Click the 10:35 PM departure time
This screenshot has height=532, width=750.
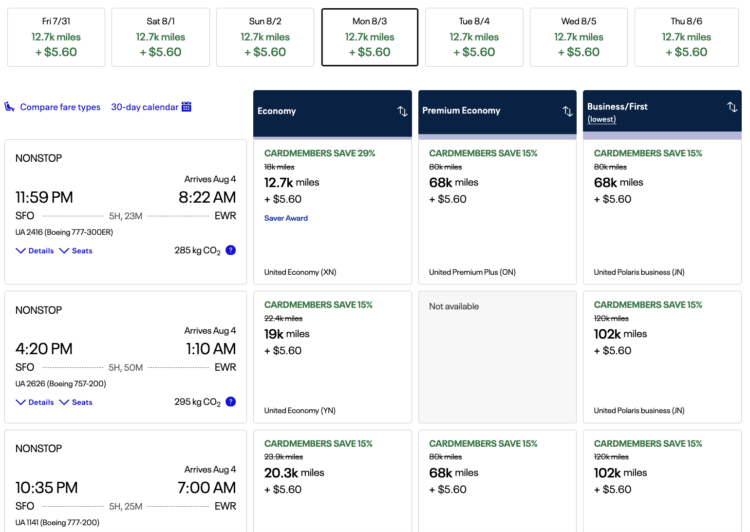tap(46, 488)
